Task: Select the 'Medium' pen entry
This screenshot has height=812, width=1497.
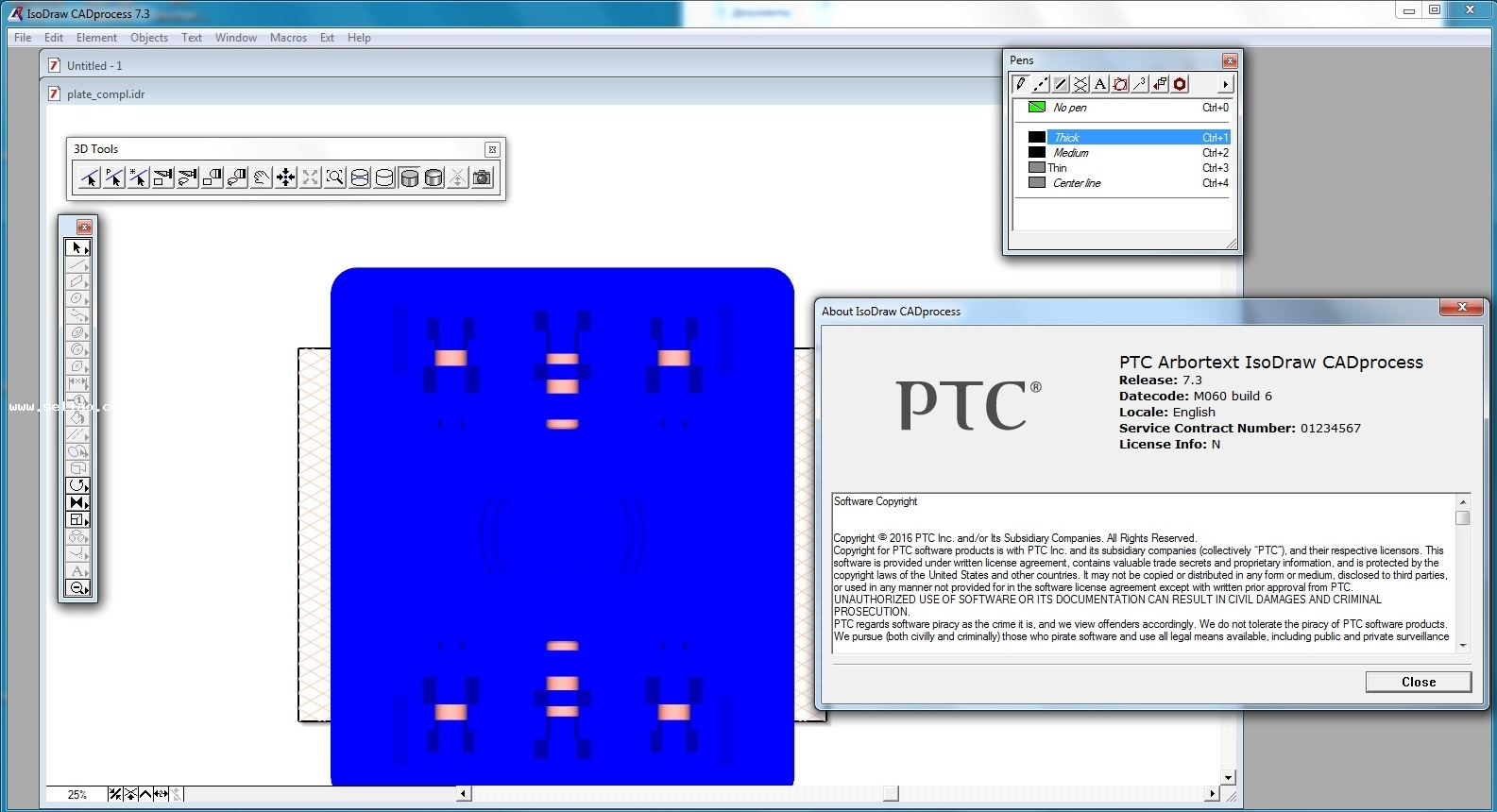Action: (x=1123, y=153)
